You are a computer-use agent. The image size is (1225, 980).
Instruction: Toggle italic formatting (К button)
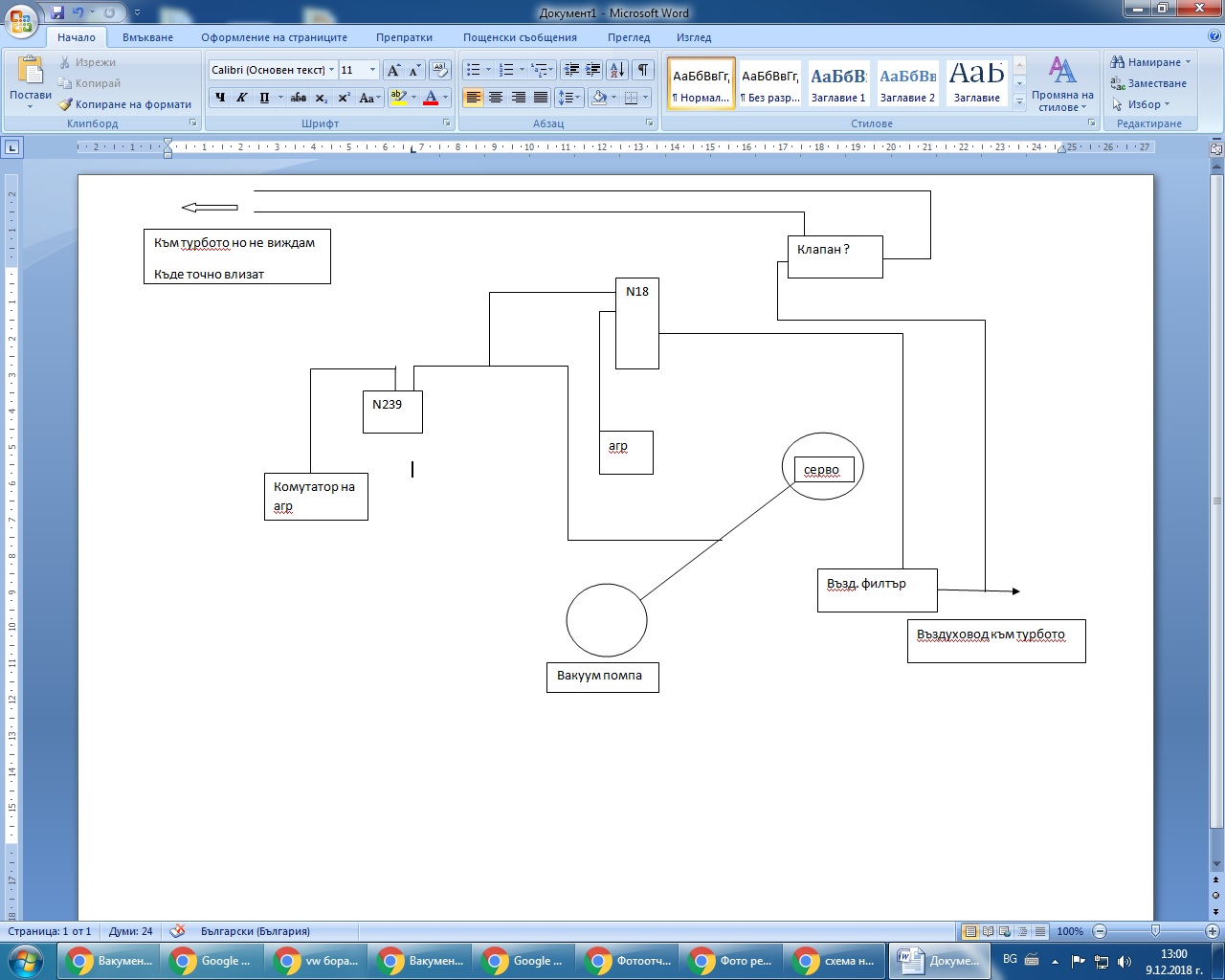(x=242, y=98)
